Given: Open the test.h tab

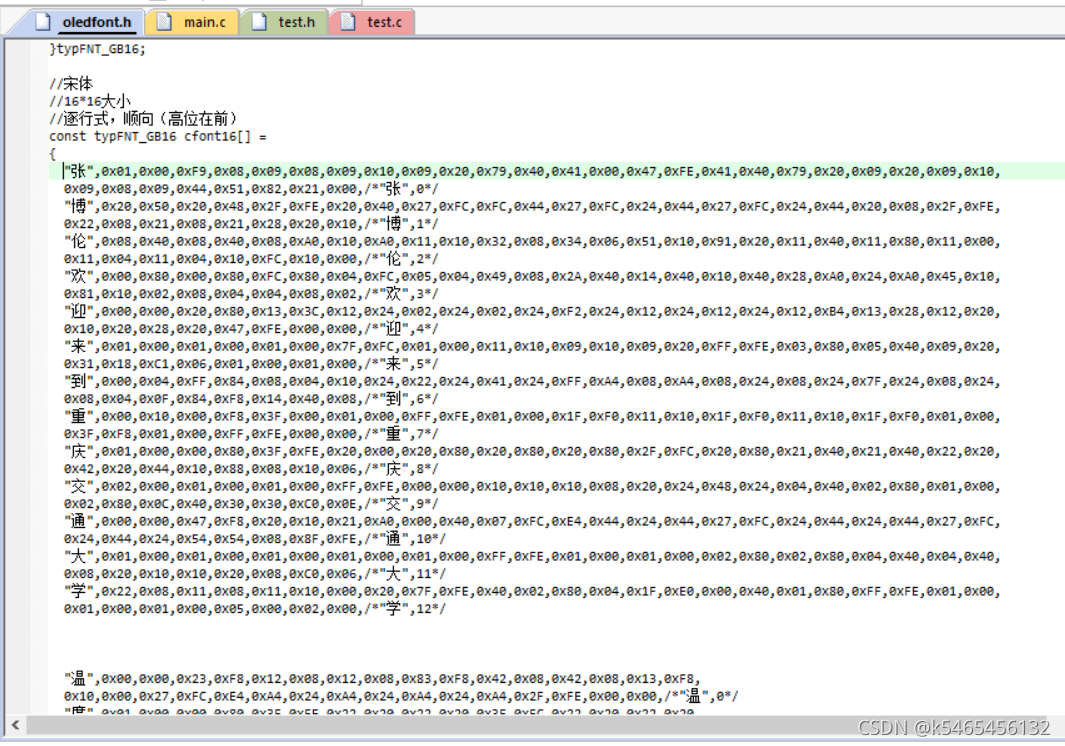Looking at the screenshot, I should click(x=284, y=22).
